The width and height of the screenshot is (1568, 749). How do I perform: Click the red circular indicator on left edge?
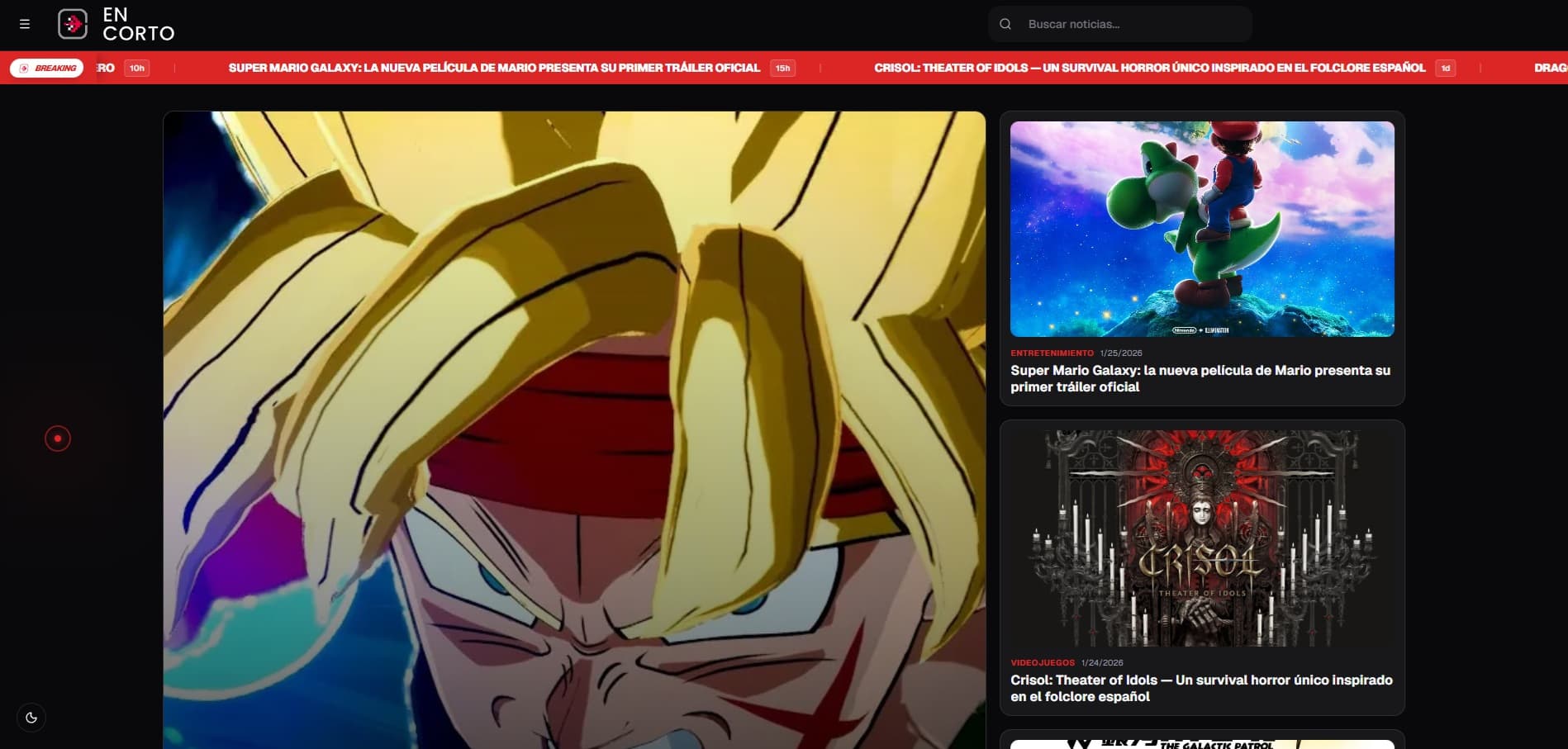tap(58, 438)
